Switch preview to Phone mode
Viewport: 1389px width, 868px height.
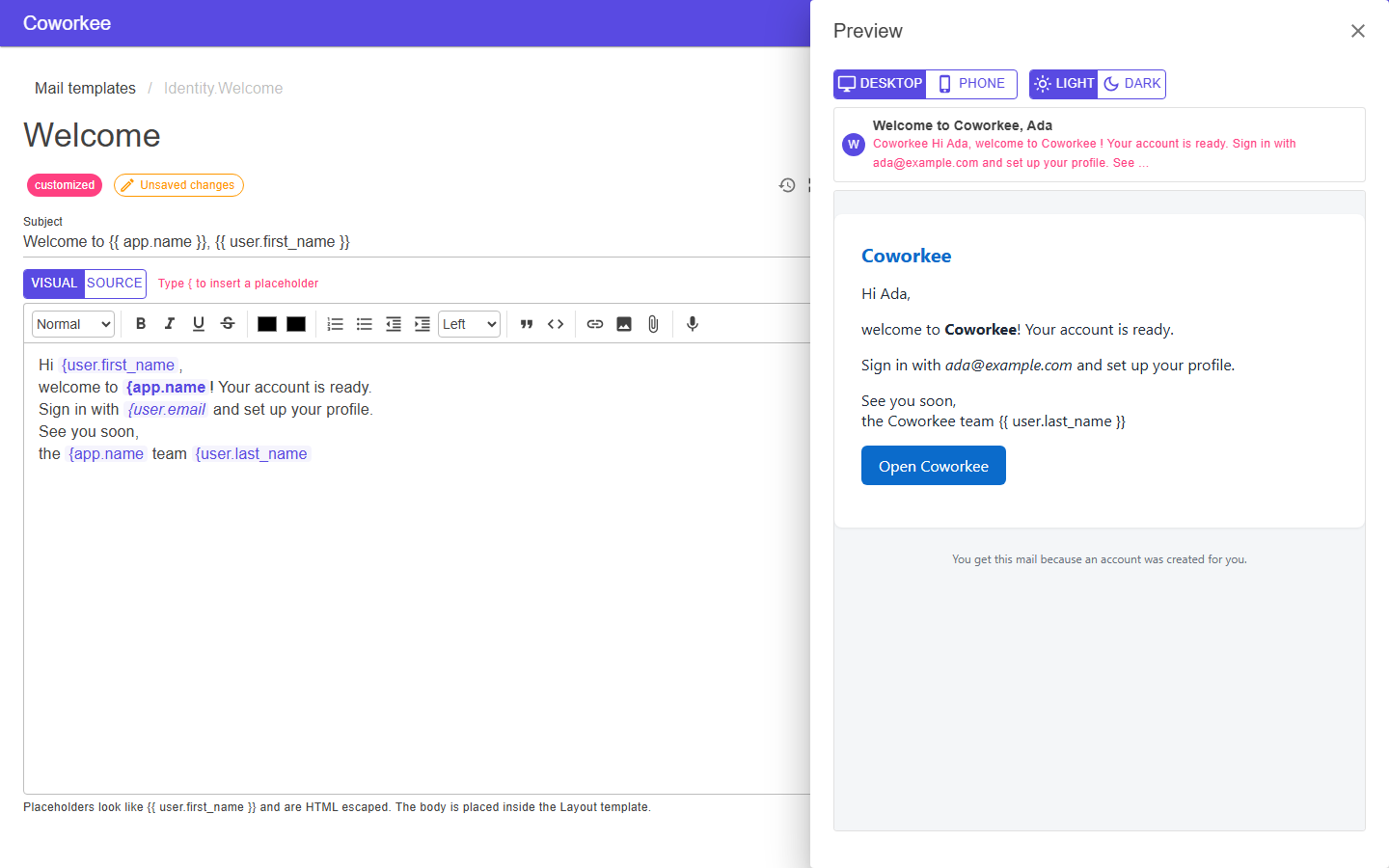971,84
